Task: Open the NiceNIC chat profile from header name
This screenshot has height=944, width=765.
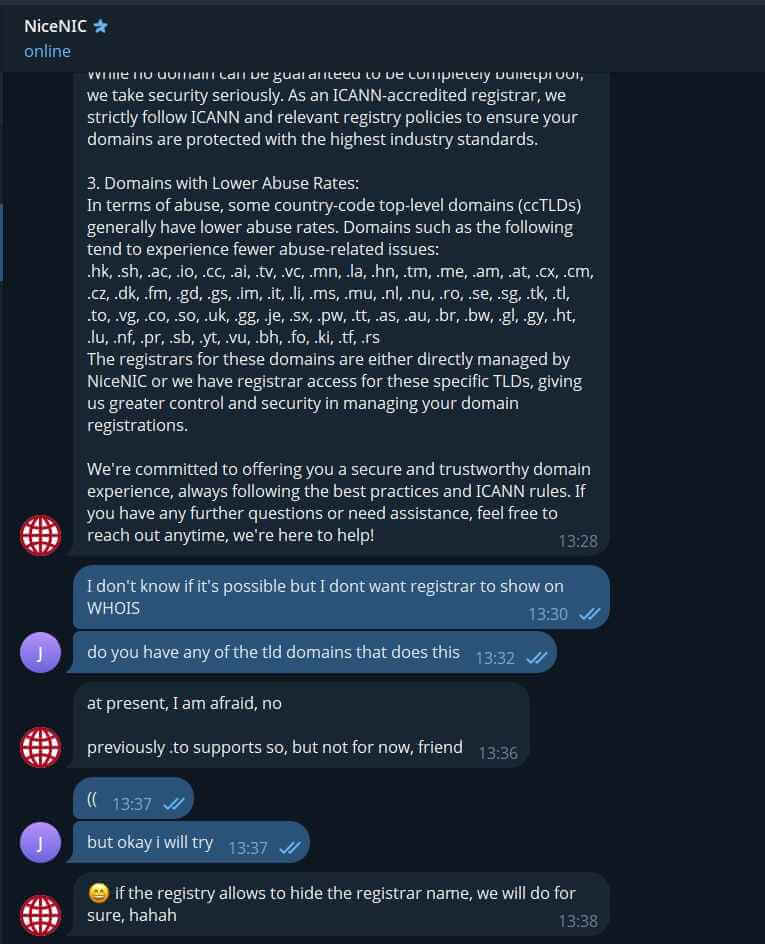Action: pos(55,27)
